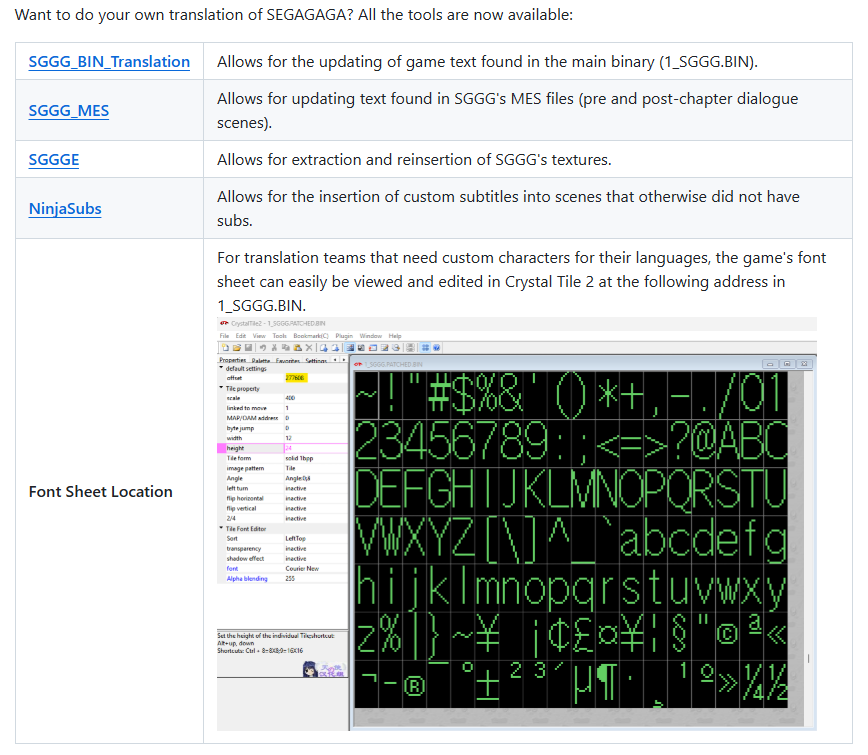Image resolution: width=868 pixels, height=755 pixels.
Task: Toggle the '2/4' inactive value
Action: 296,518
